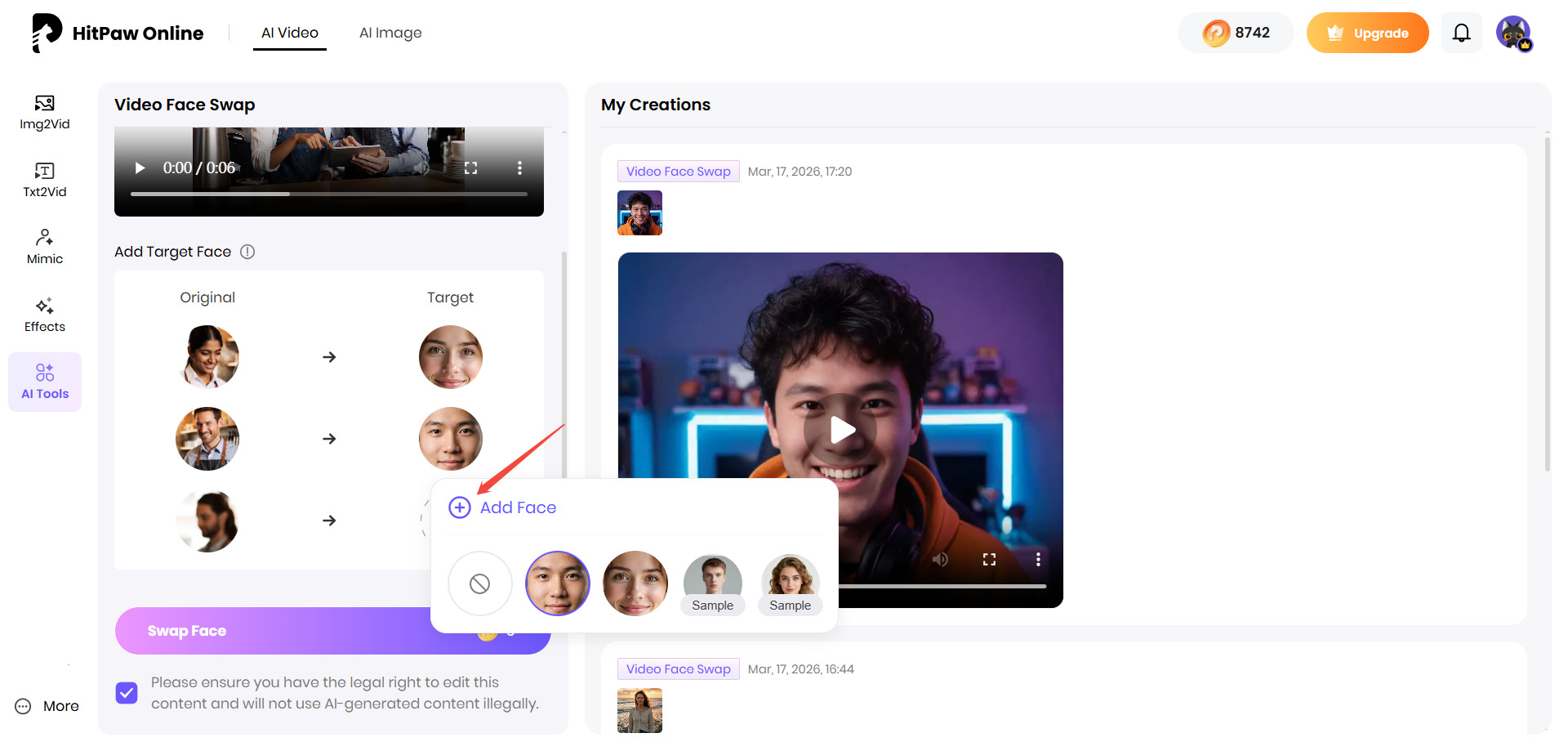
Task: Open the Txt2Vid tool
Action: 44,179
